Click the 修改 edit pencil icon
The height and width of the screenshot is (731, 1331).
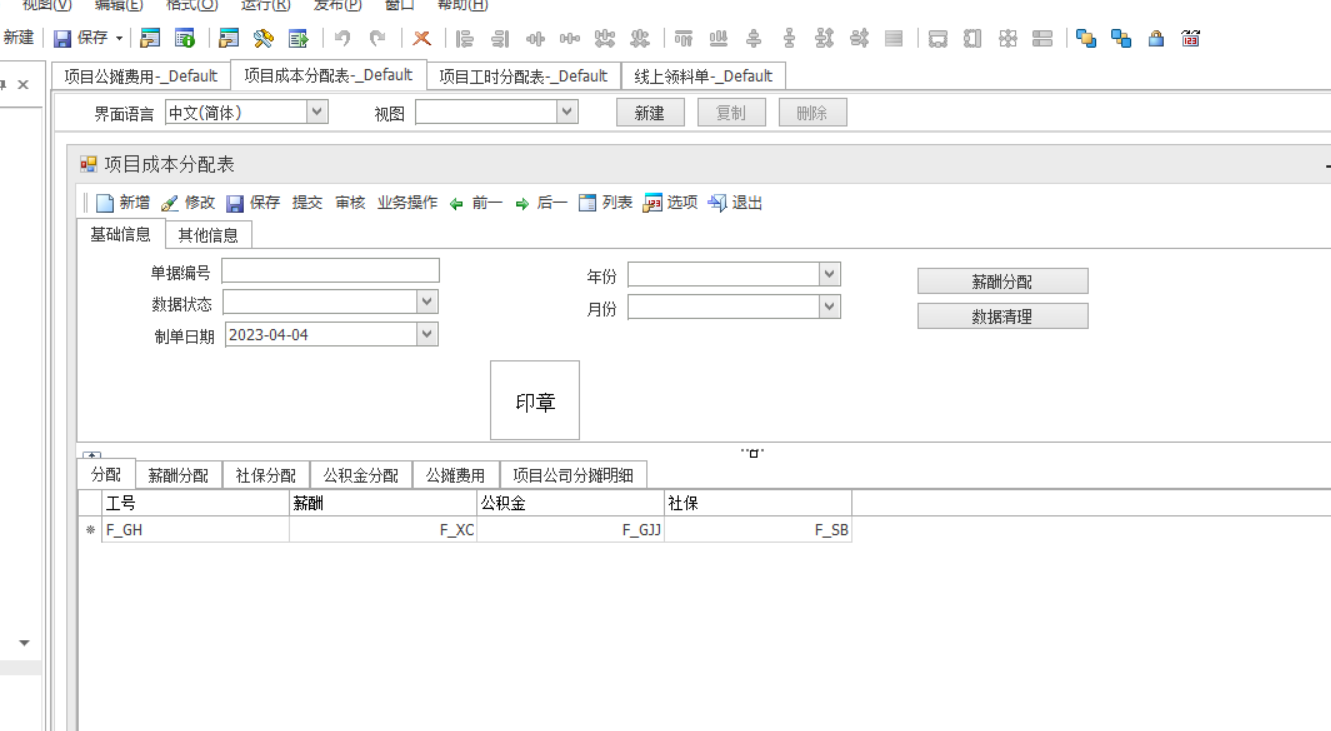coord(170,203)
